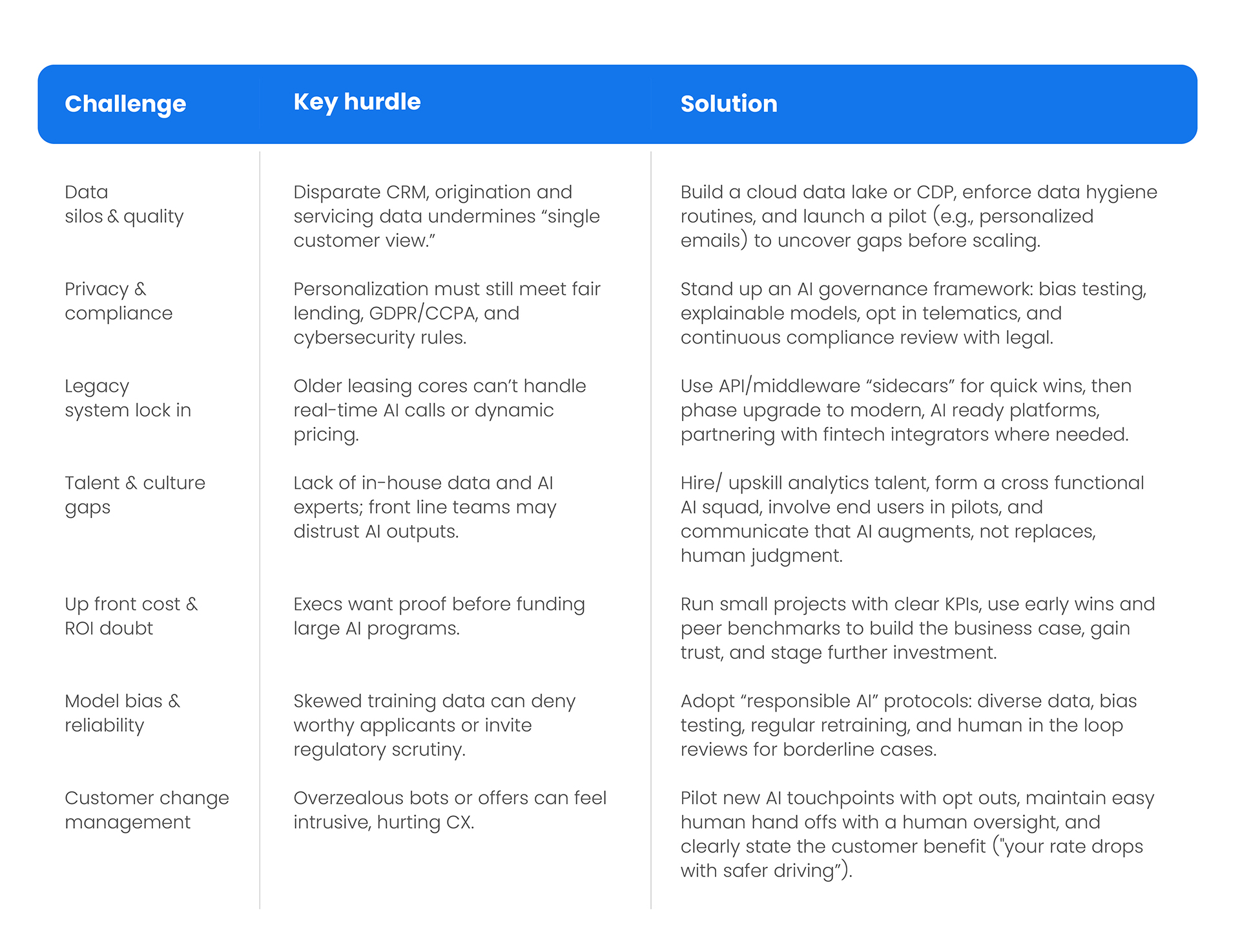
Task: Select the Up front cost & ROI doubt cell
Action: point(131,616)
